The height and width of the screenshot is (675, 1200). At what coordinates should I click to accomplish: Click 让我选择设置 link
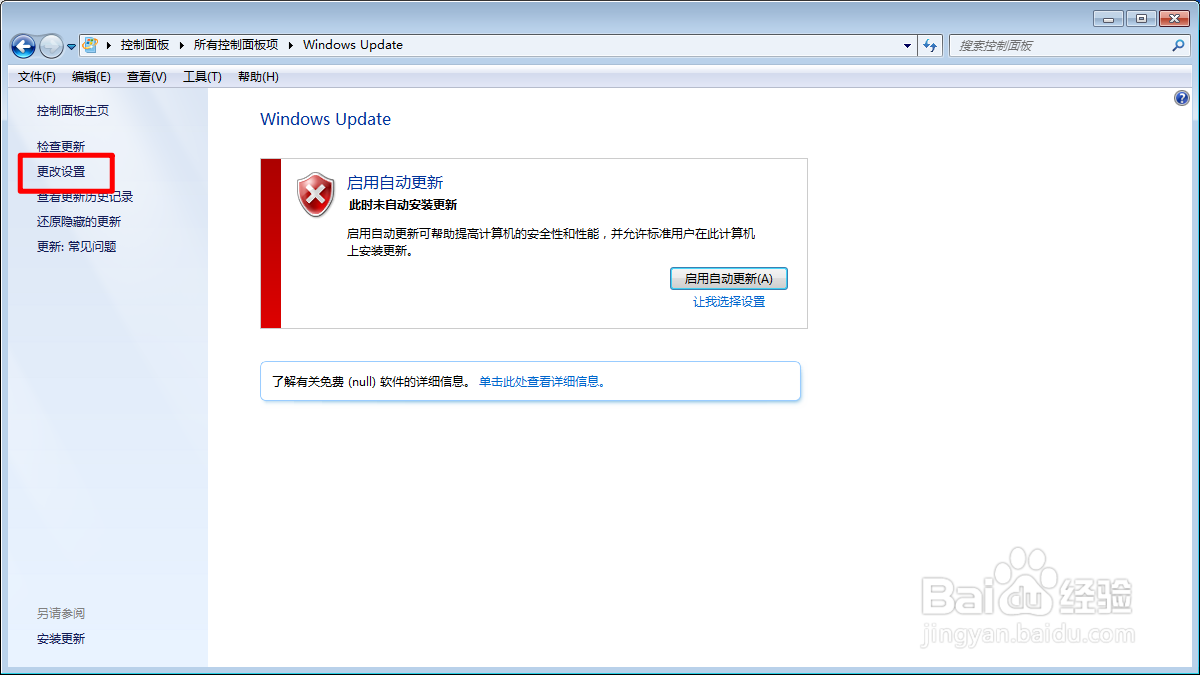click(x=729, y=302)
